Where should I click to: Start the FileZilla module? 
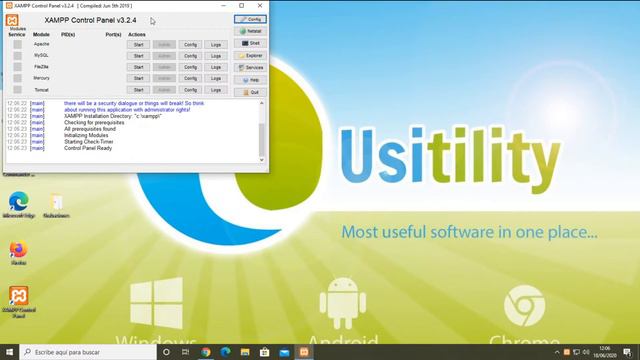[x=138, y=67]
